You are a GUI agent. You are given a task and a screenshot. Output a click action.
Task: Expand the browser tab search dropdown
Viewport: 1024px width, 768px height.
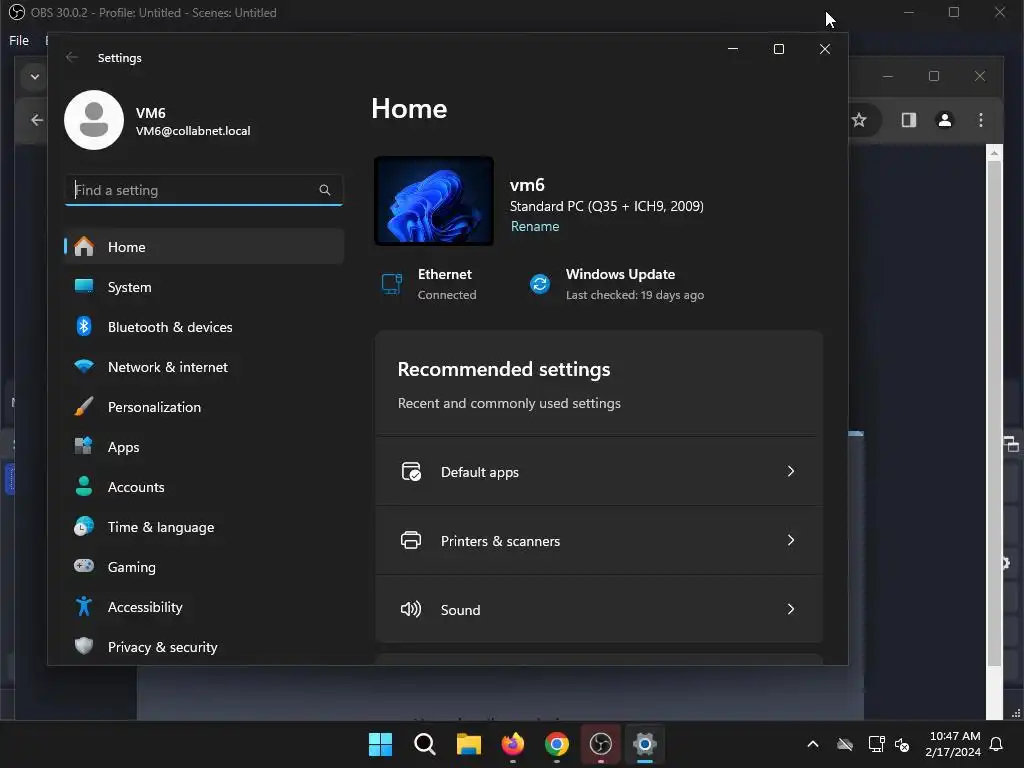[x=35, y=77]
